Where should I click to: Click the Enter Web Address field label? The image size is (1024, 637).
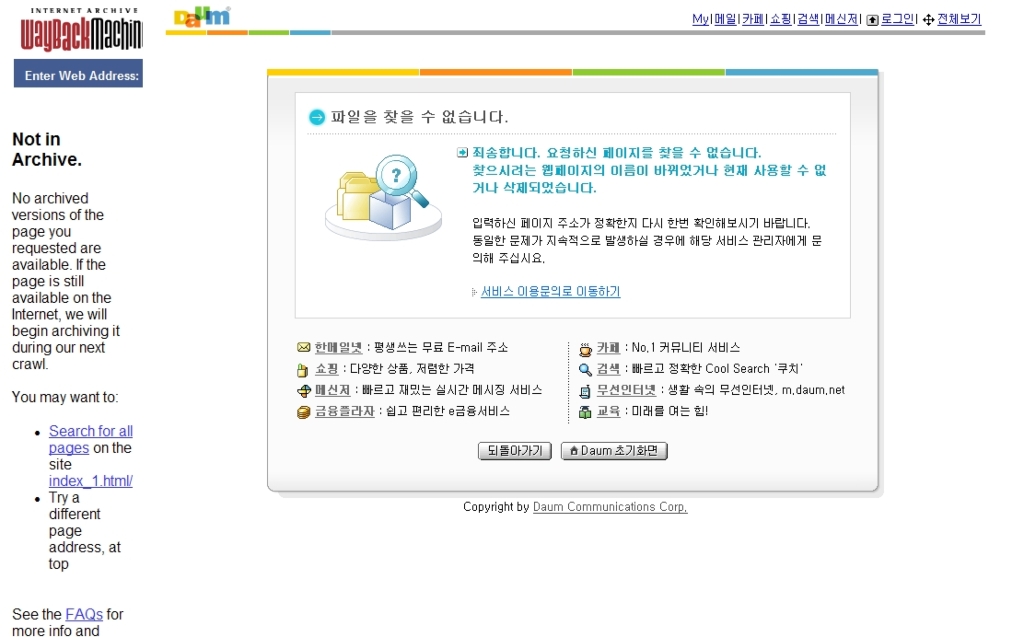(82, 76)
